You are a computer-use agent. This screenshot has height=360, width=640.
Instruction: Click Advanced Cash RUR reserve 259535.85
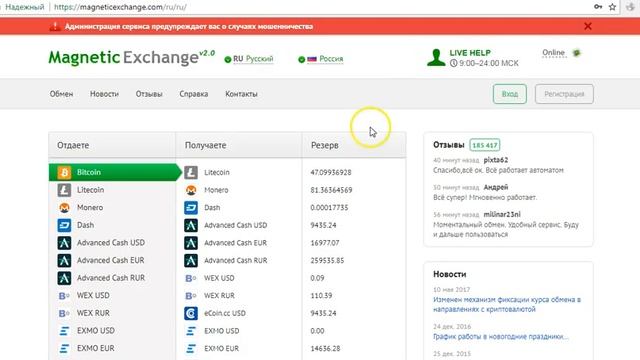tap(327, 260)
